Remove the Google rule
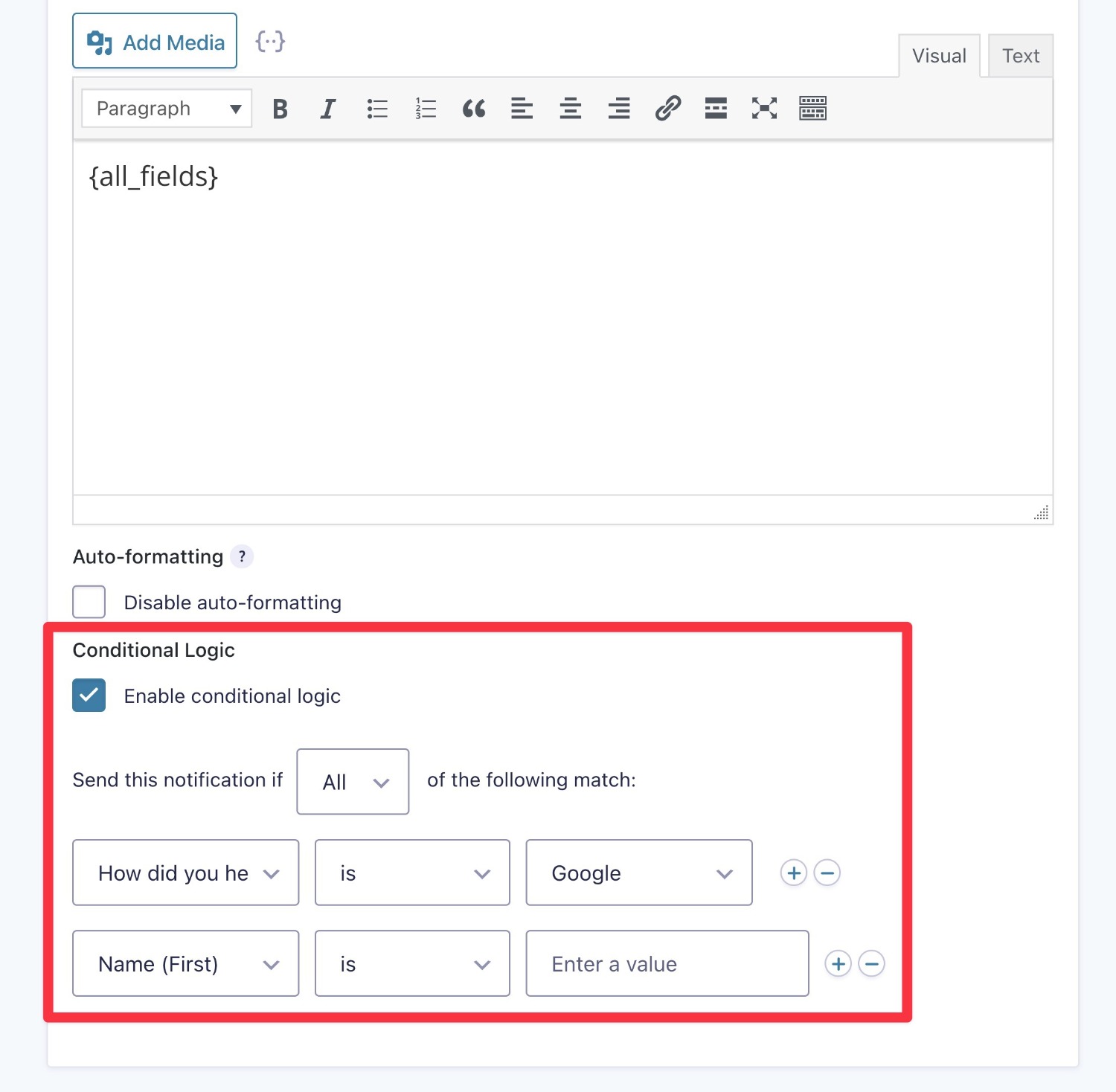The height and width of the screenshot is (1092, 1116). pos(827,873)
